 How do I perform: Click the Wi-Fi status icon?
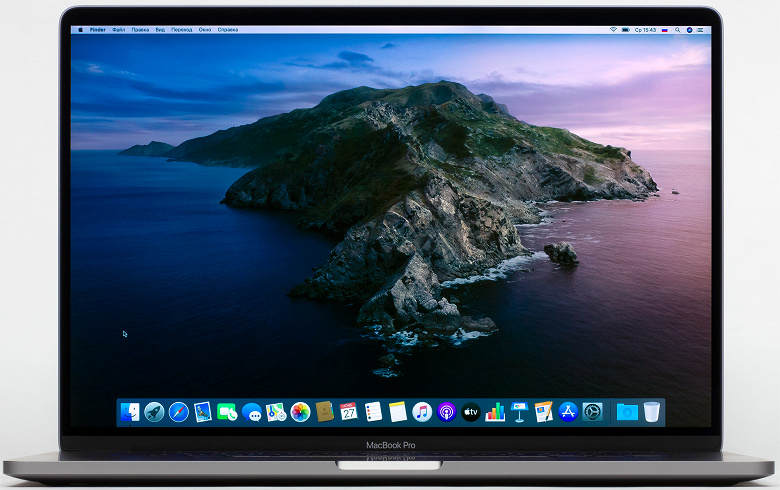coord(613,30)
